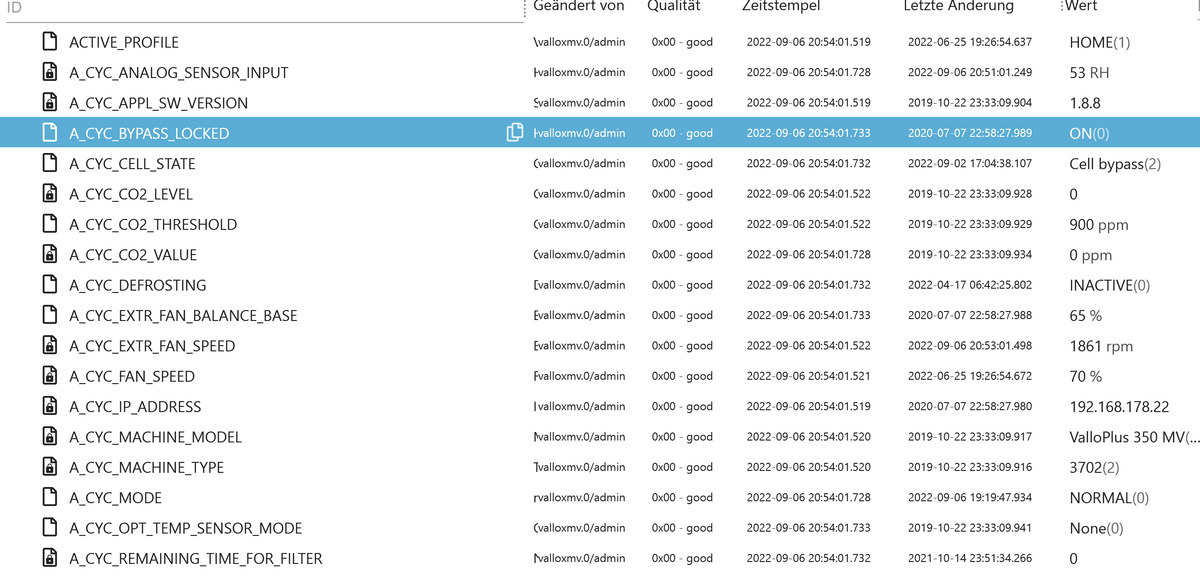Select the A_CYC_ANALOG_SENSOR_INPUT entry

[x=179, y=73]
